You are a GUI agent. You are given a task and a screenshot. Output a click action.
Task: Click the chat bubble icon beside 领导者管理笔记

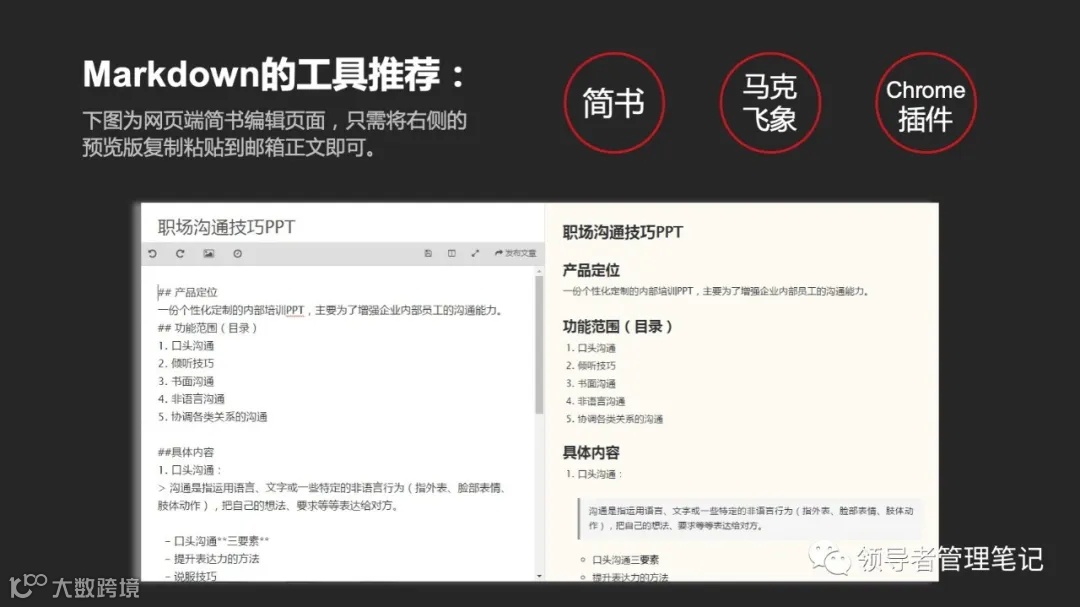830,560
